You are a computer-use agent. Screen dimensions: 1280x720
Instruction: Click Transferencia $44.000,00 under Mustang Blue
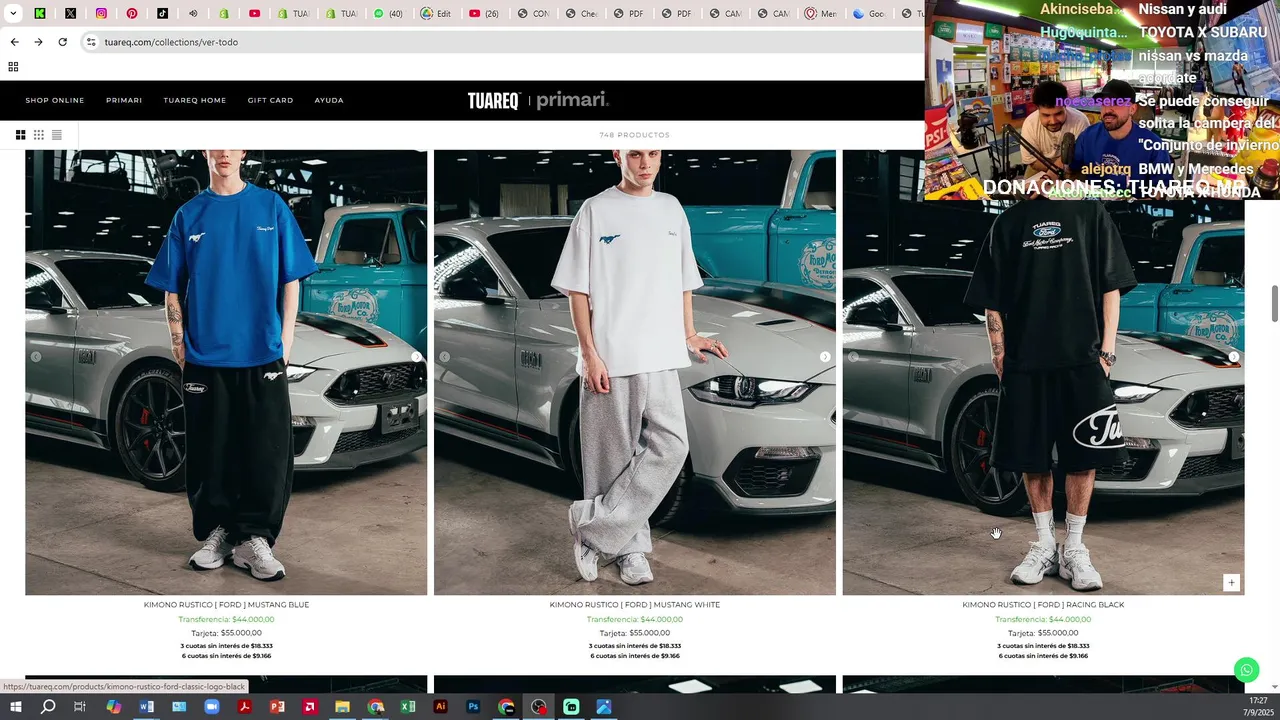[x=226, y=619]
